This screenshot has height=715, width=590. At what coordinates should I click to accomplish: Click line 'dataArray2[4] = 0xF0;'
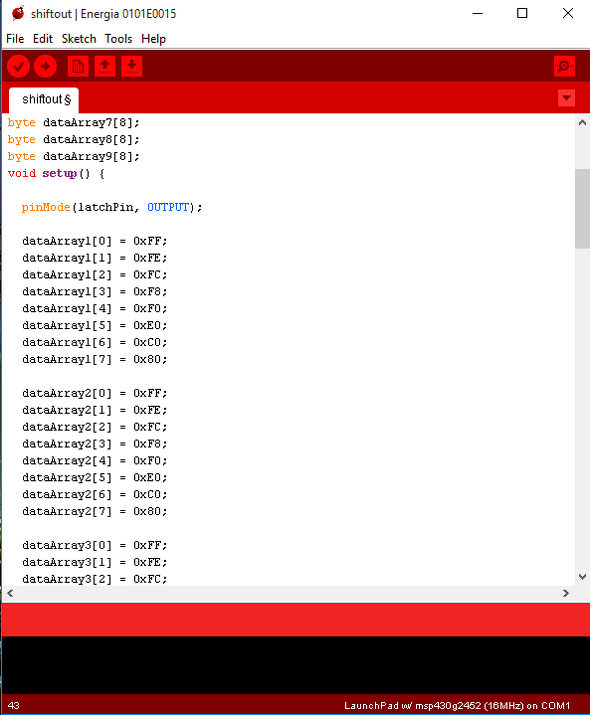[95, 461]
